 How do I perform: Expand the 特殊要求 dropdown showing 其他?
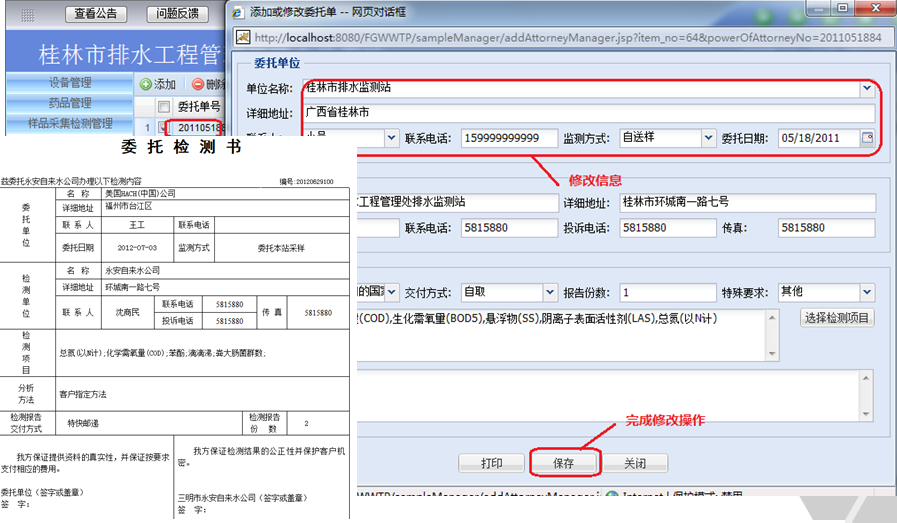(867, 292)
